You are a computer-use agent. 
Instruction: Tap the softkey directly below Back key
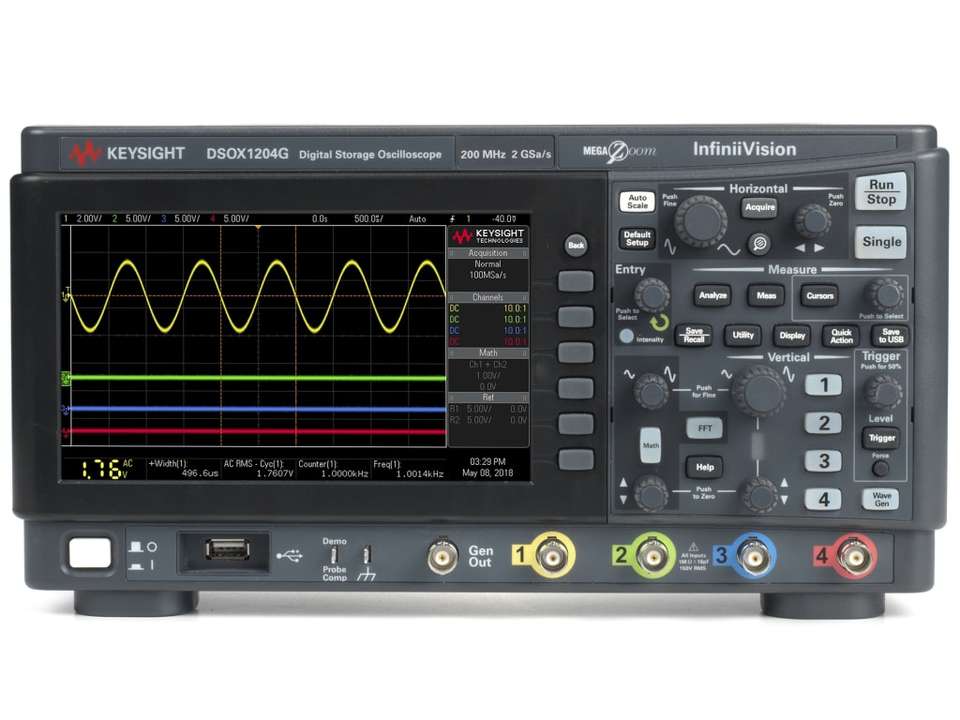tap(576, 282)
